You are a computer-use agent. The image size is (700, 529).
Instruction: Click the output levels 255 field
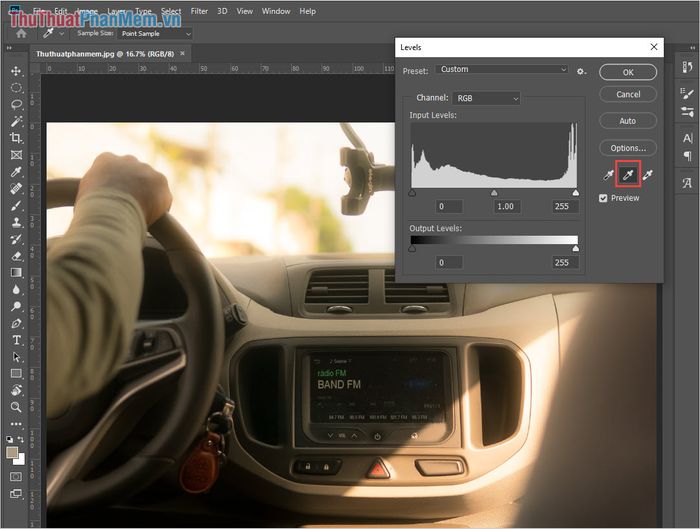(565, 262)
